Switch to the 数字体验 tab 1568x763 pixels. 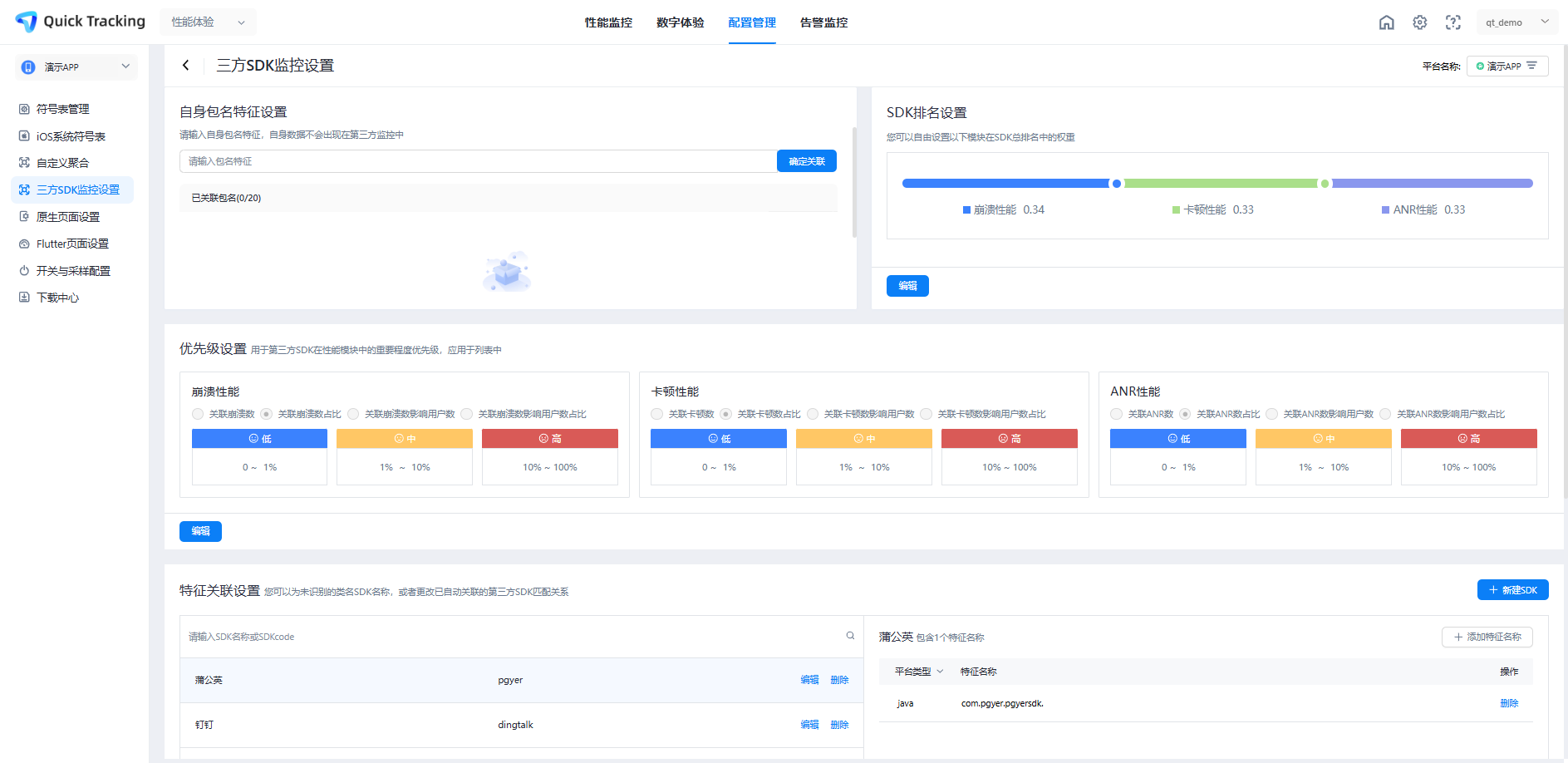coord(680,22)
